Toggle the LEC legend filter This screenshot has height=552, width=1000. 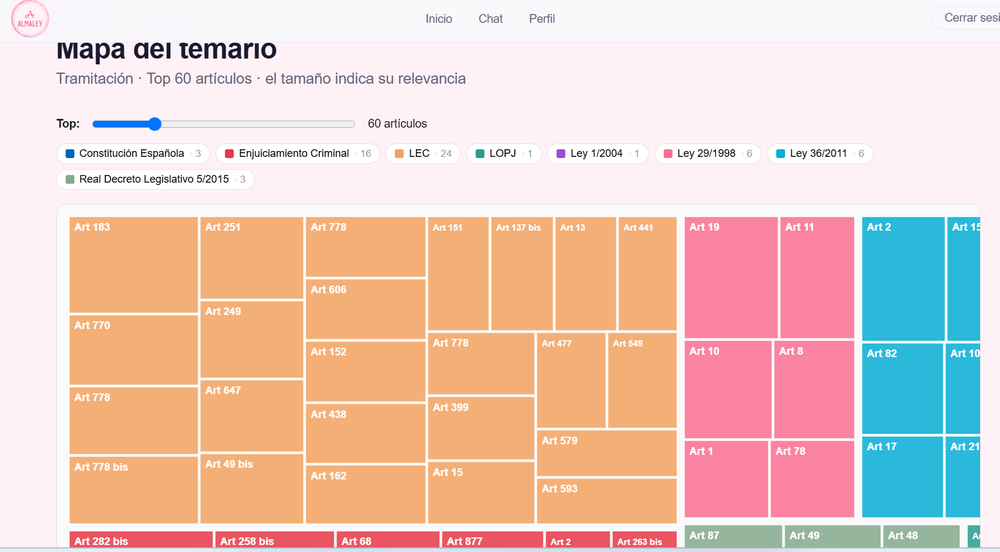(423, 154)
